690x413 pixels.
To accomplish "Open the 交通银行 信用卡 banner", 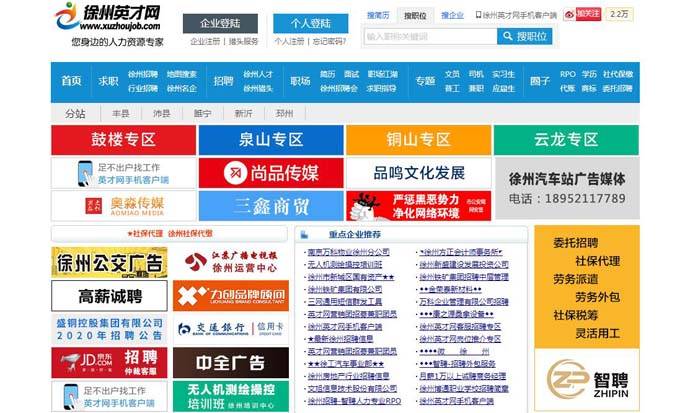I will coord(231,329).
